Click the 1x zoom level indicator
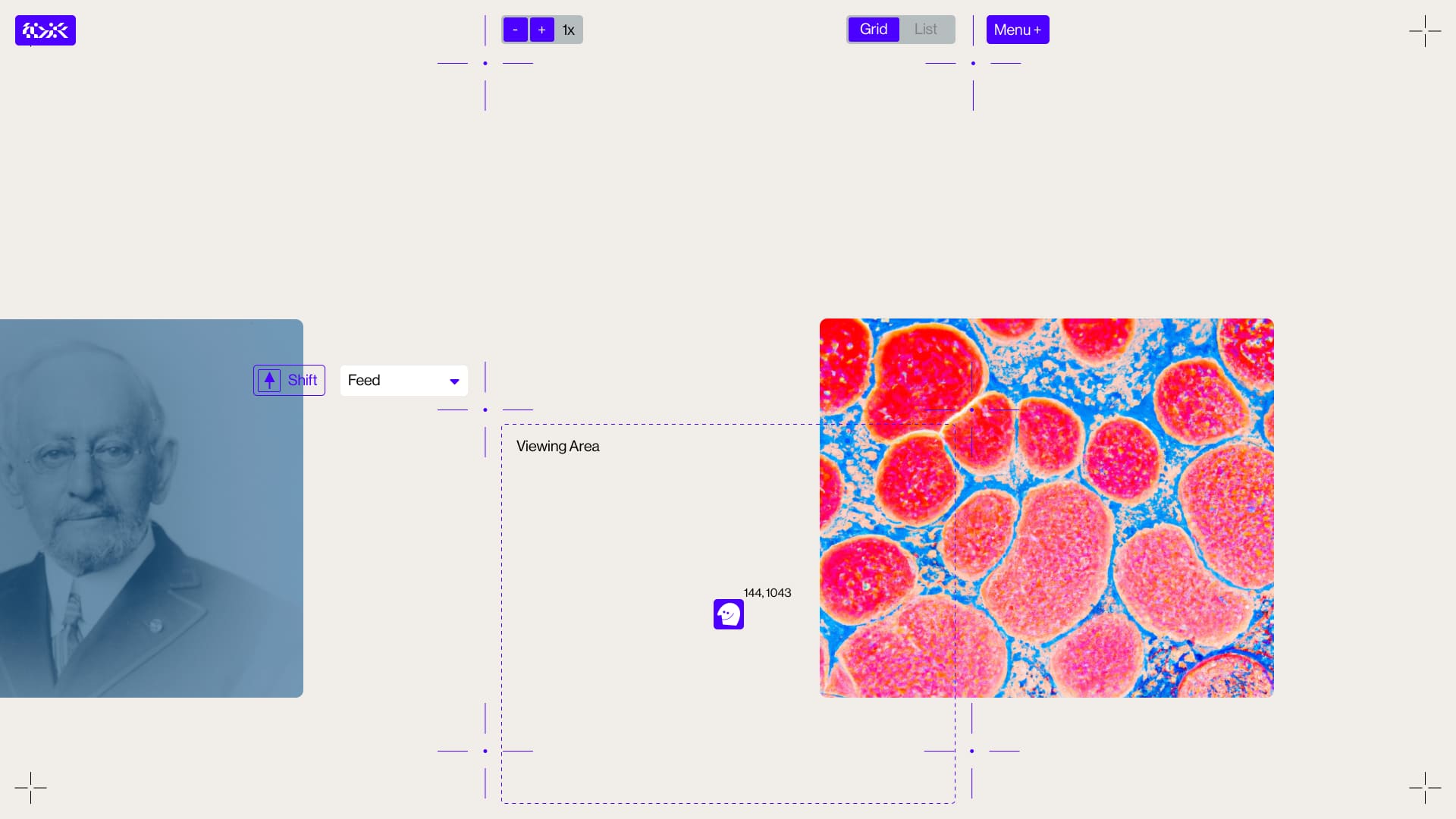 coord(568,30)
